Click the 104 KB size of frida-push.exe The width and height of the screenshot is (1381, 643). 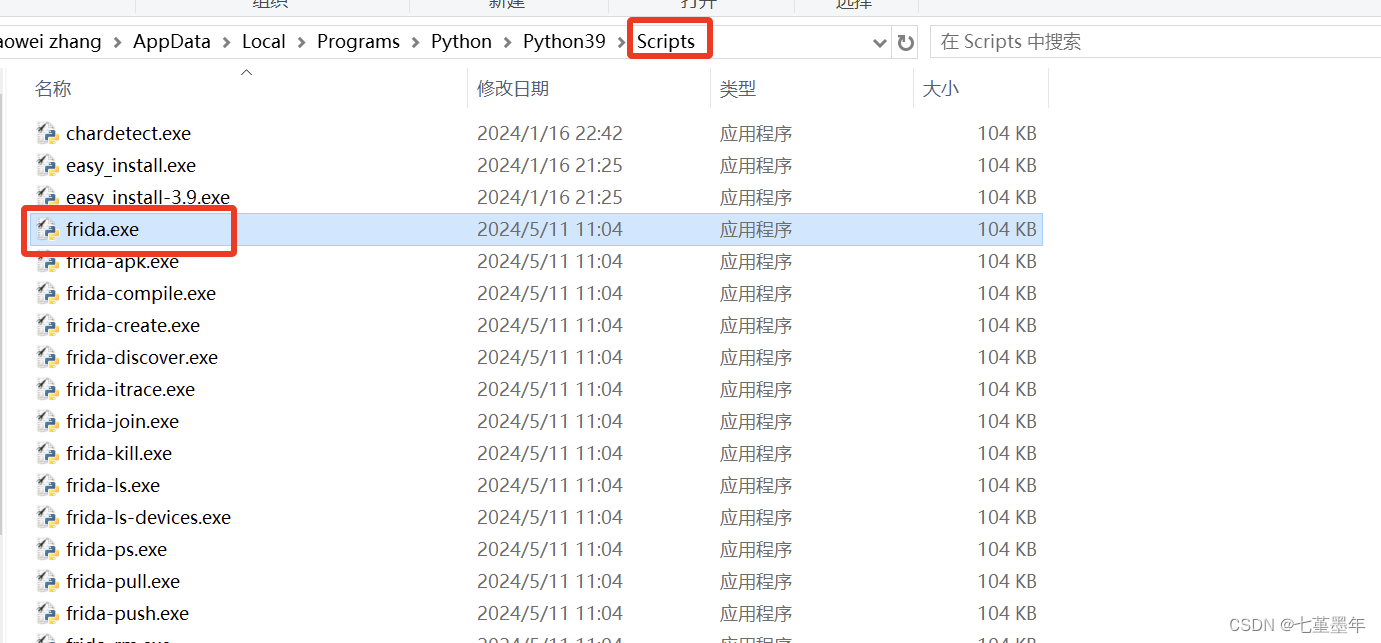click(x=1007, y=613)
